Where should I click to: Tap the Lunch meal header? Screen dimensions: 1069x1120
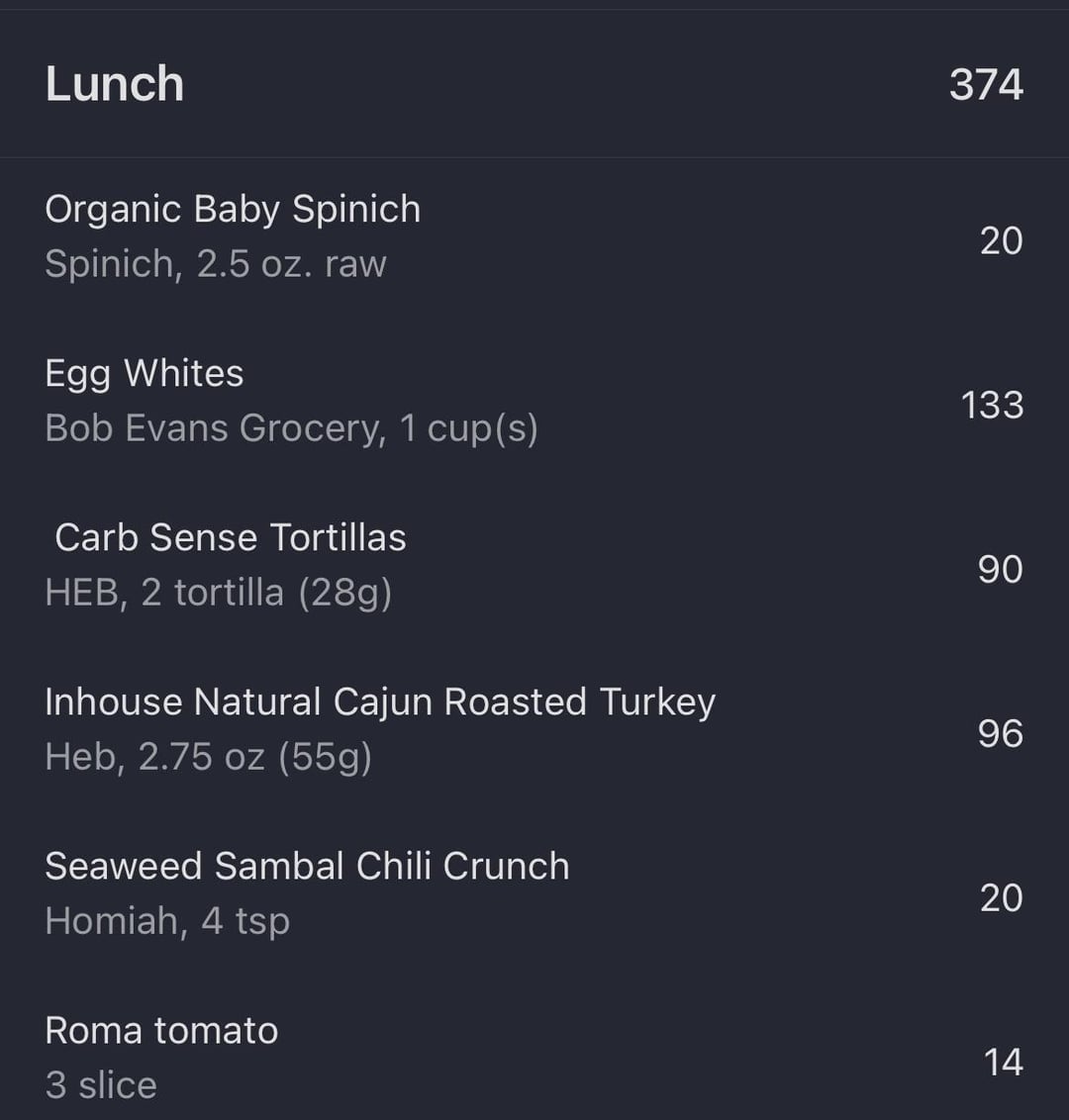click(115, 84)
